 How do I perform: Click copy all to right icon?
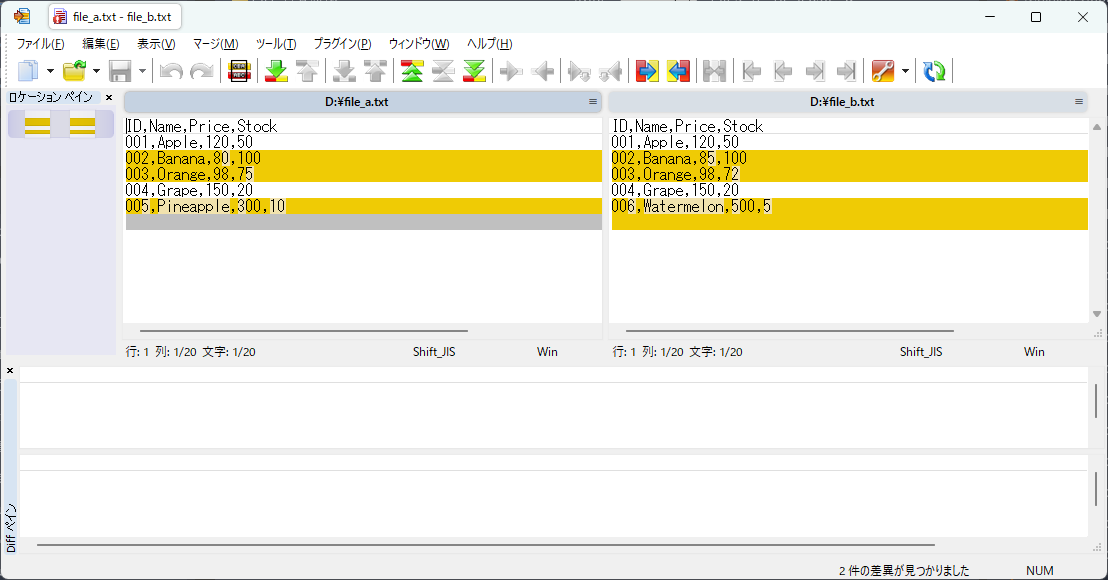point(647,71)
